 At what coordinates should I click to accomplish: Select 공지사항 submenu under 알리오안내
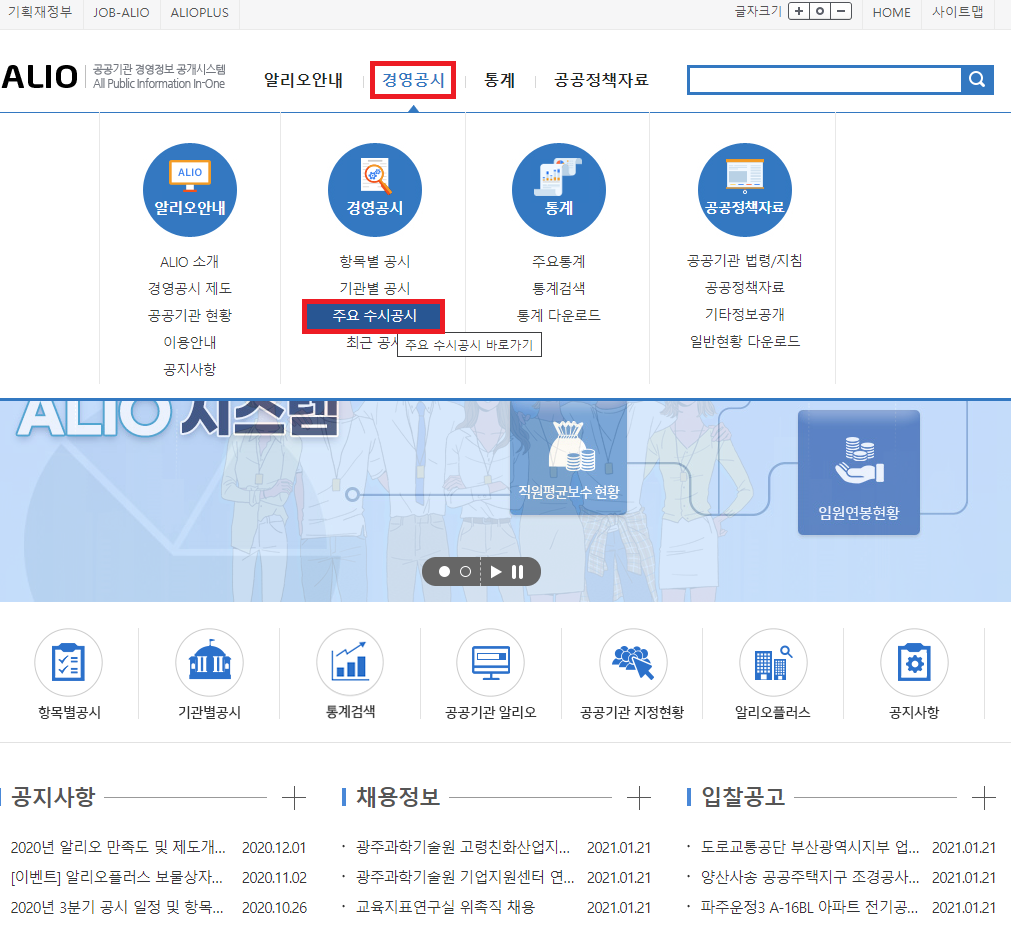189,369
